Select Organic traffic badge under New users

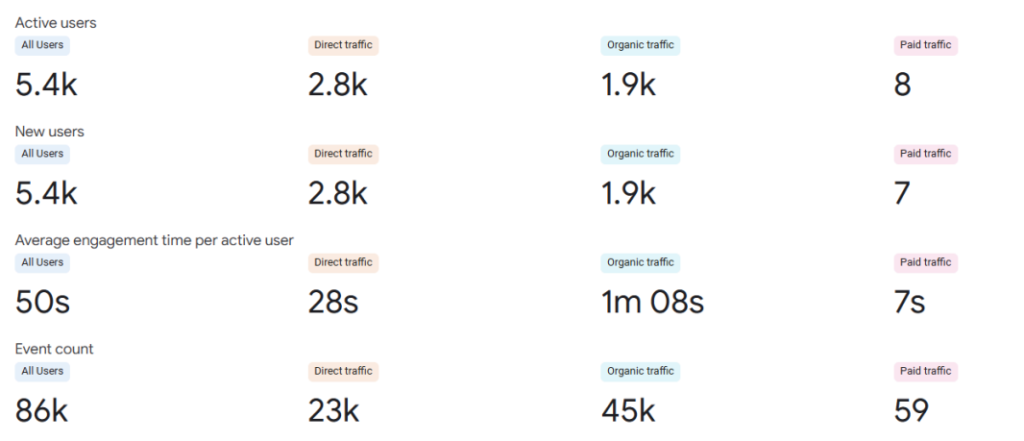[640, 154]
